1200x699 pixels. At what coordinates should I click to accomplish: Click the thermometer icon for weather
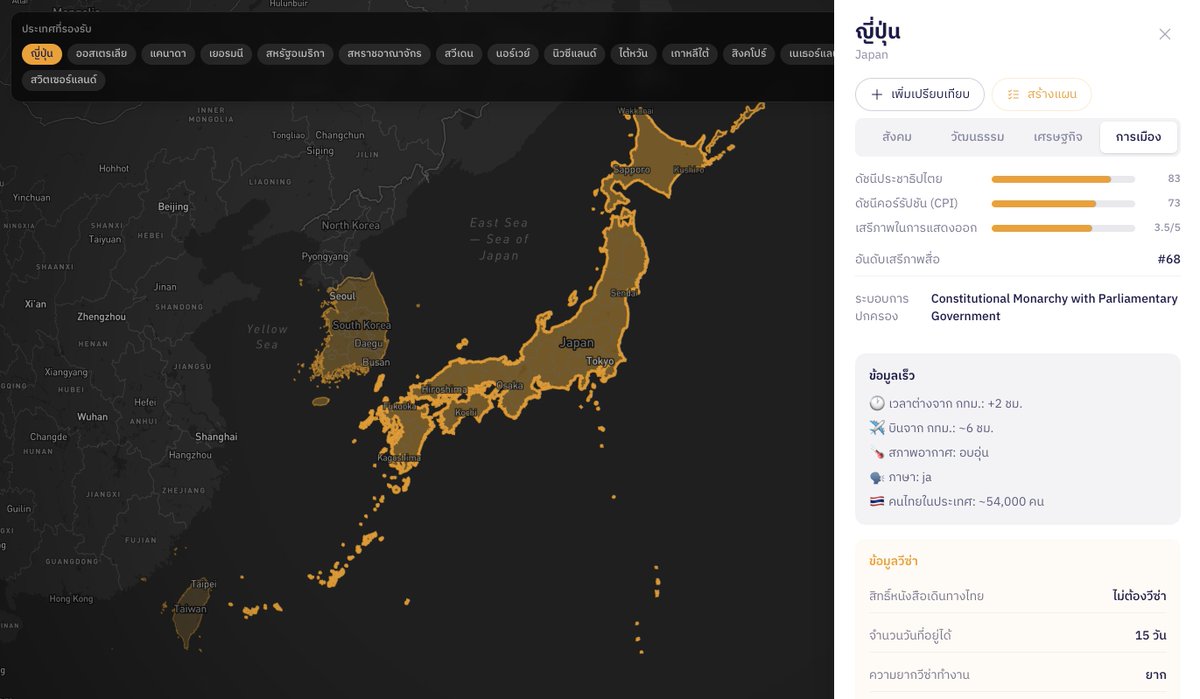pos(877,453)
